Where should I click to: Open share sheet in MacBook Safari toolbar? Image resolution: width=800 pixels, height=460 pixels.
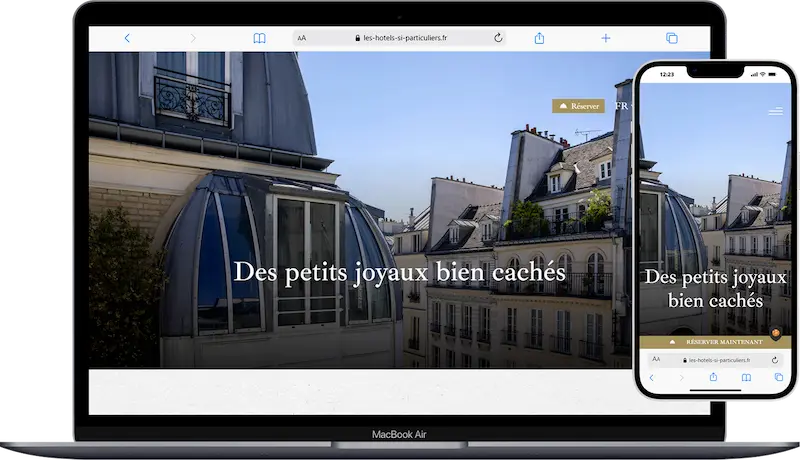pyautogui.click(x=539, y=38)
